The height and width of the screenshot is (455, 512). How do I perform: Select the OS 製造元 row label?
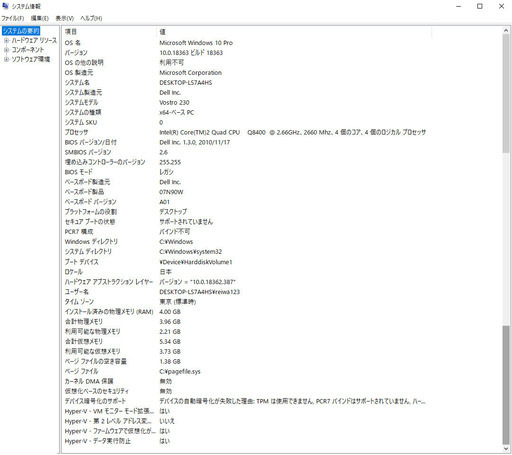tap(79, 73)
